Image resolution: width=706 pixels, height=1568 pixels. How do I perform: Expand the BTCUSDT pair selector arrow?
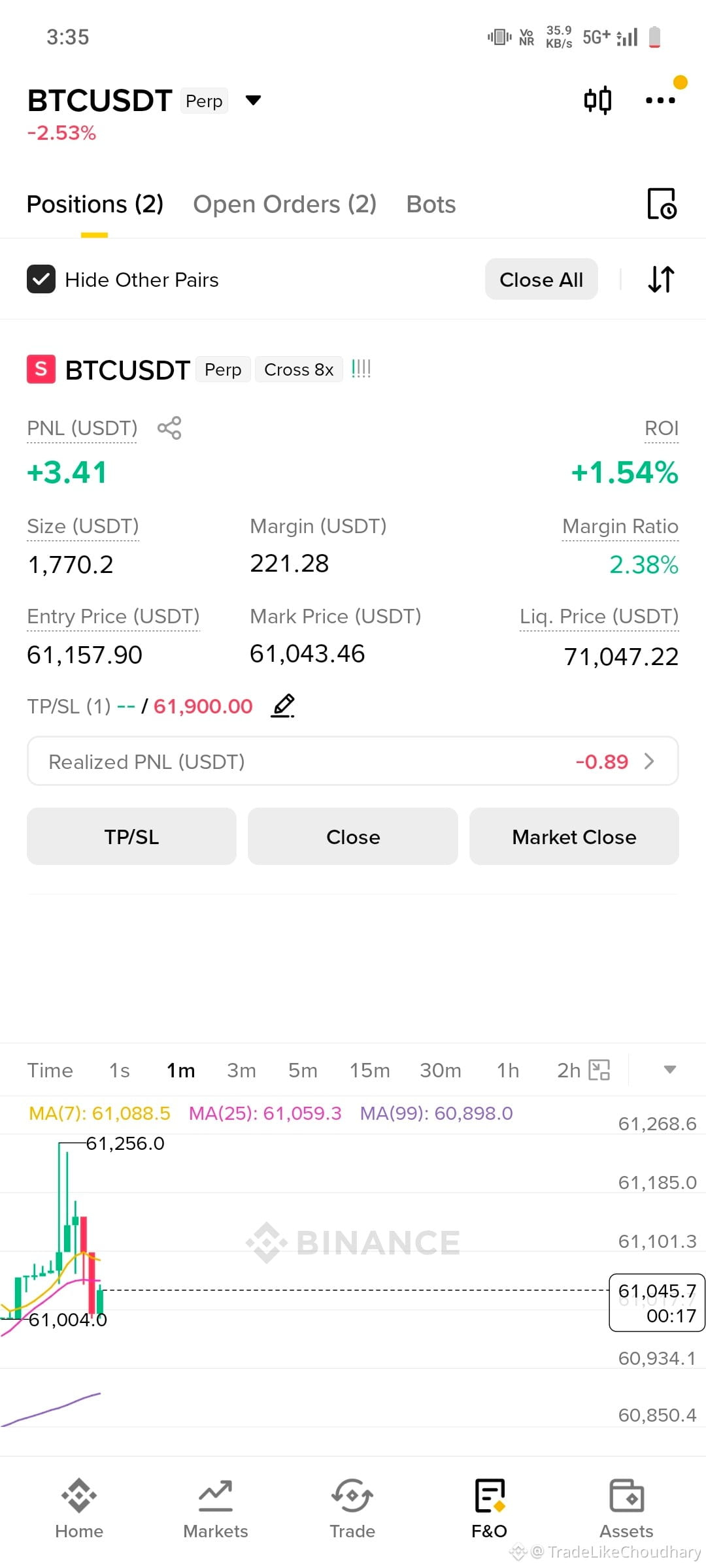(x=253, y=100)
